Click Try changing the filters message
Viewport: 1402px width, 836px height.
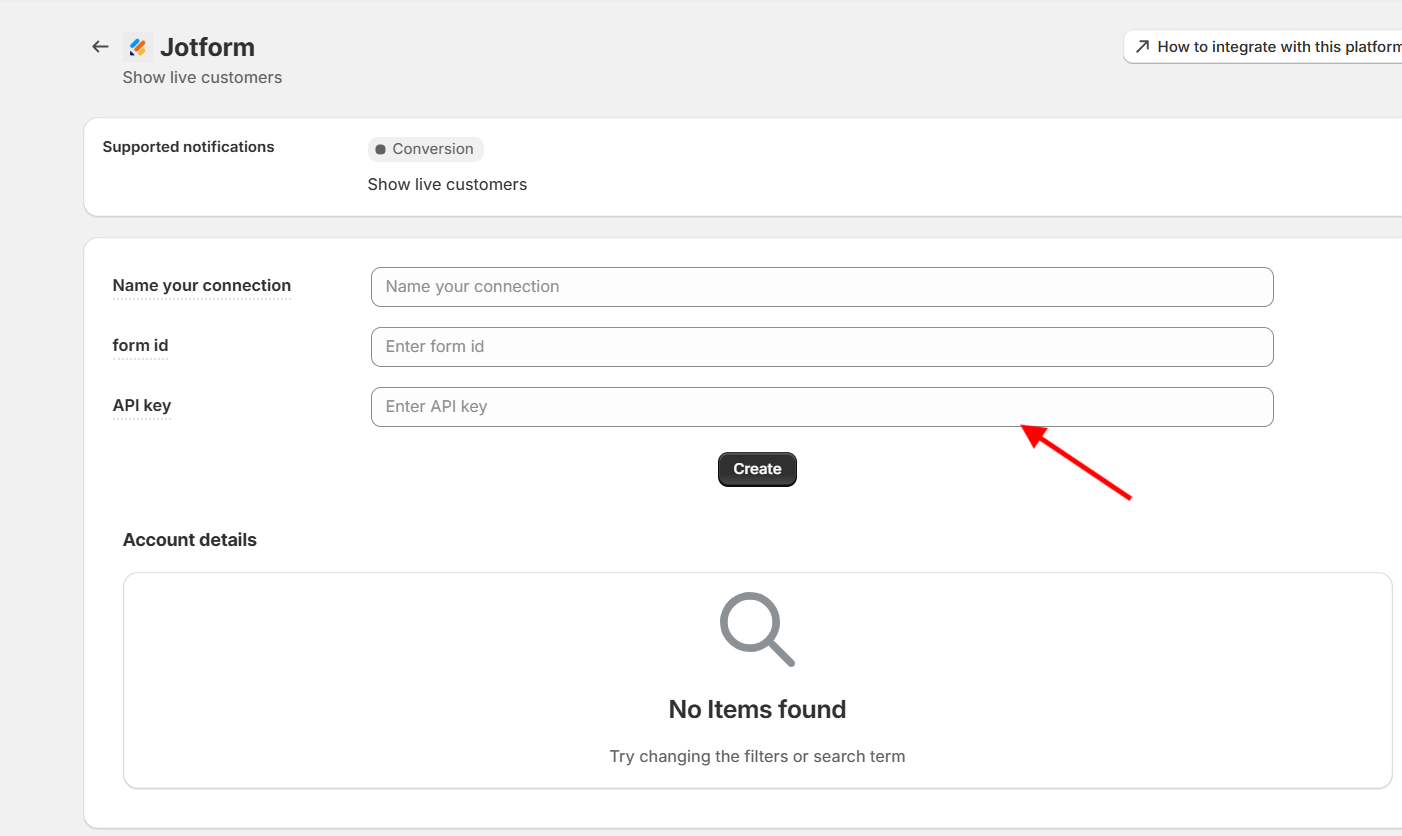tap(757, 757)
